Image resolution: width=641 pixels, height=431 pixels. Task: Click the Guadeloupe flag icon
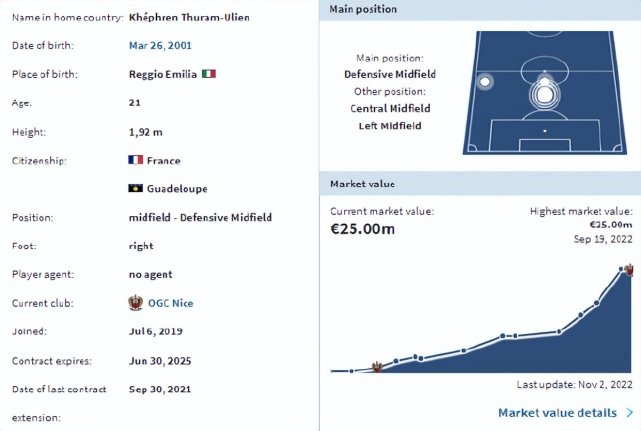pos(135,188)
